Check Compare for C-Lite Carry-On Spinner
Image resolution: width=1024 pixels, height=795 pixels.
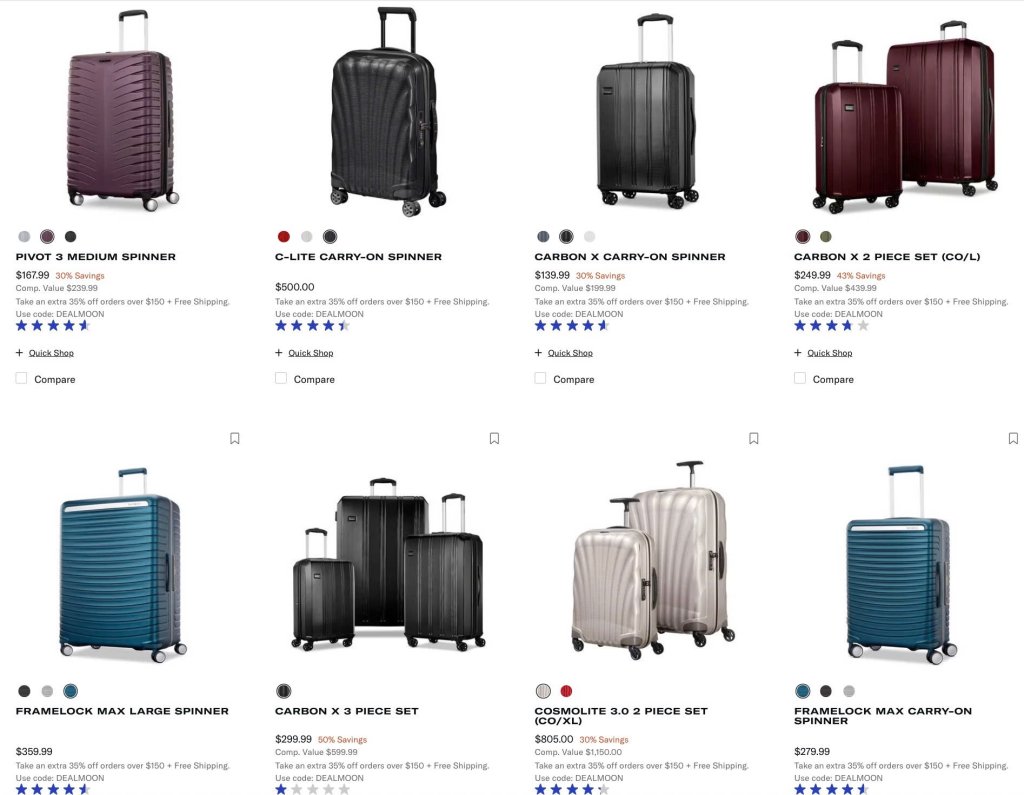(281, 378)
